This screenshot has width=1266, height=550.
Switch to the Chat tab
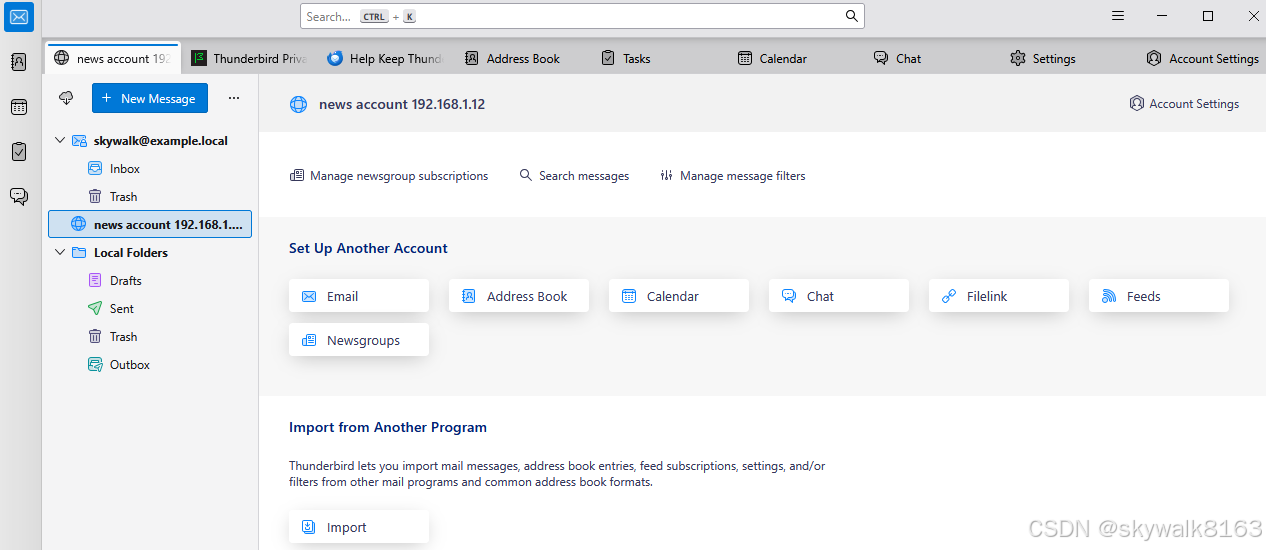point(930,58)
